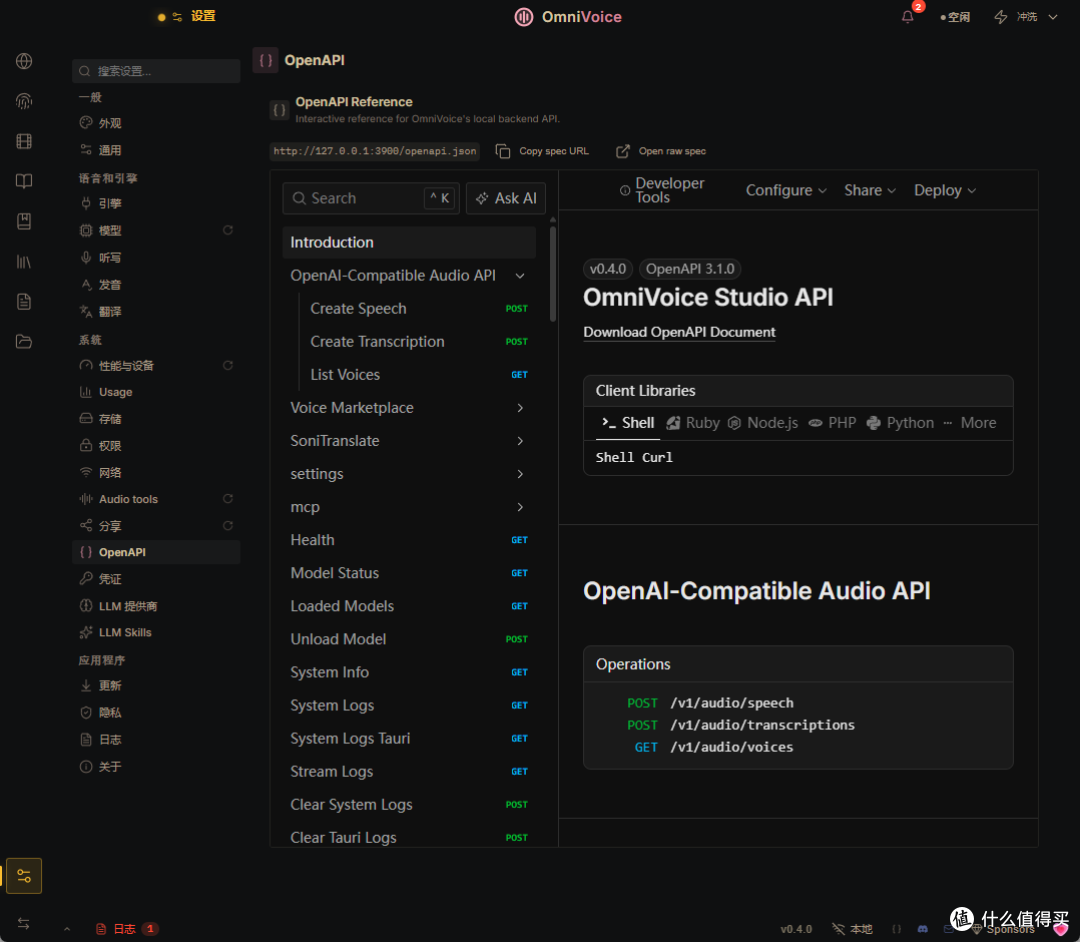Open POST /v1/audio/speech operation
The width and height of the screenshot is (1080, 942).
pyautogui.click(x=710, y=703)
